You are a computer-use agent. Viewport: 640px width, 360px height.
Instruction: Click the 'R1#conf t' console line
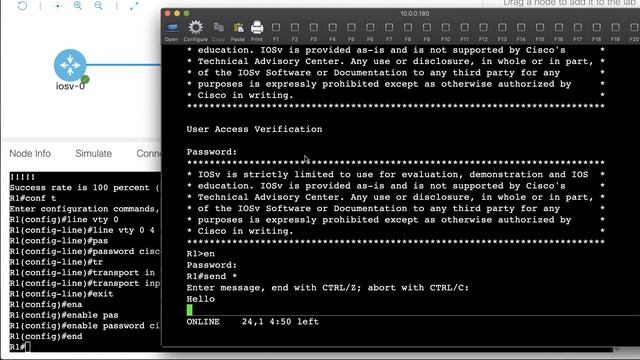[x=33, y=198]
